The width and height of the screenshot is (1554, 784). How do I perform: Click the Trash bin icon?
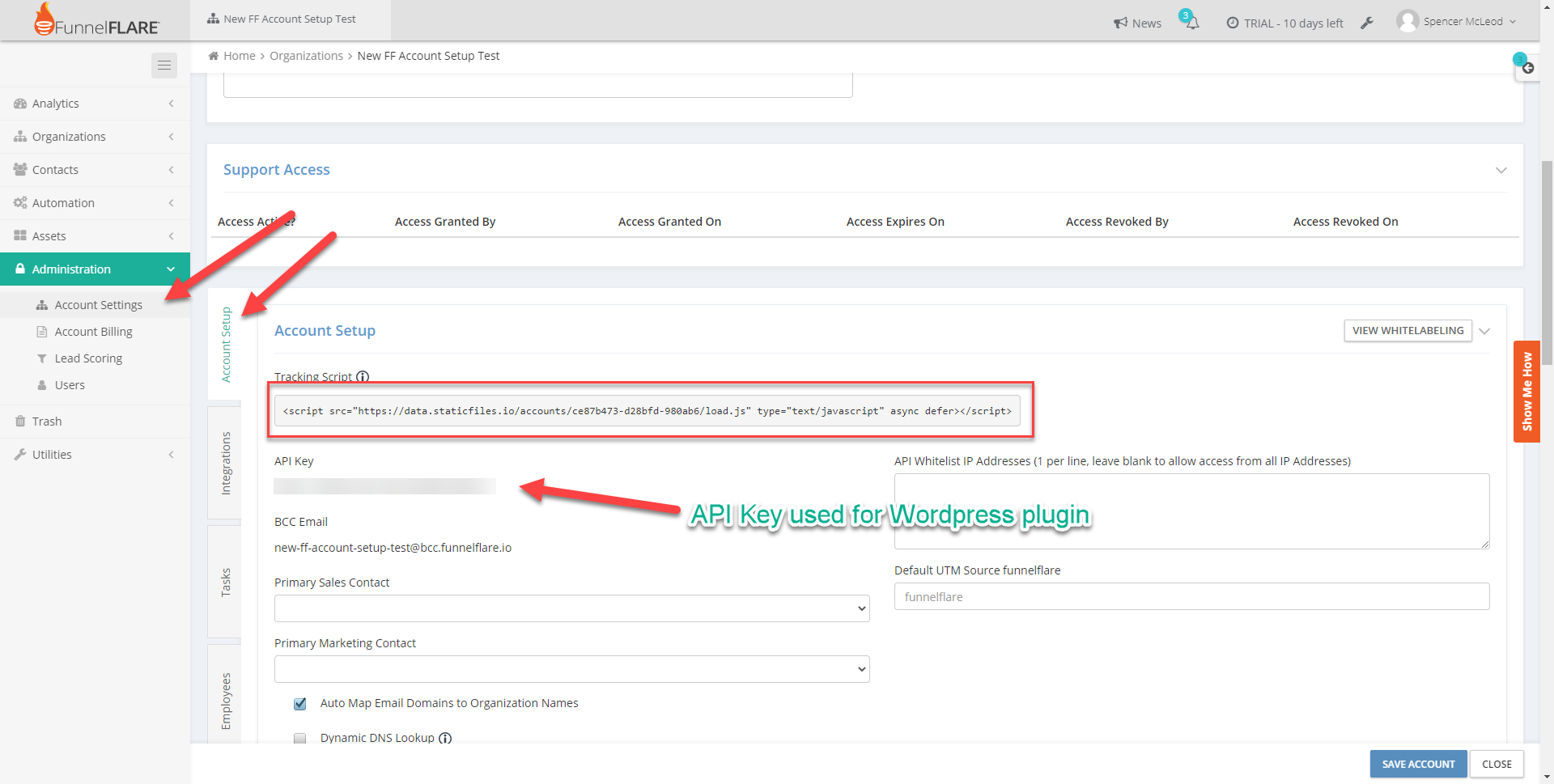point(20,422)
